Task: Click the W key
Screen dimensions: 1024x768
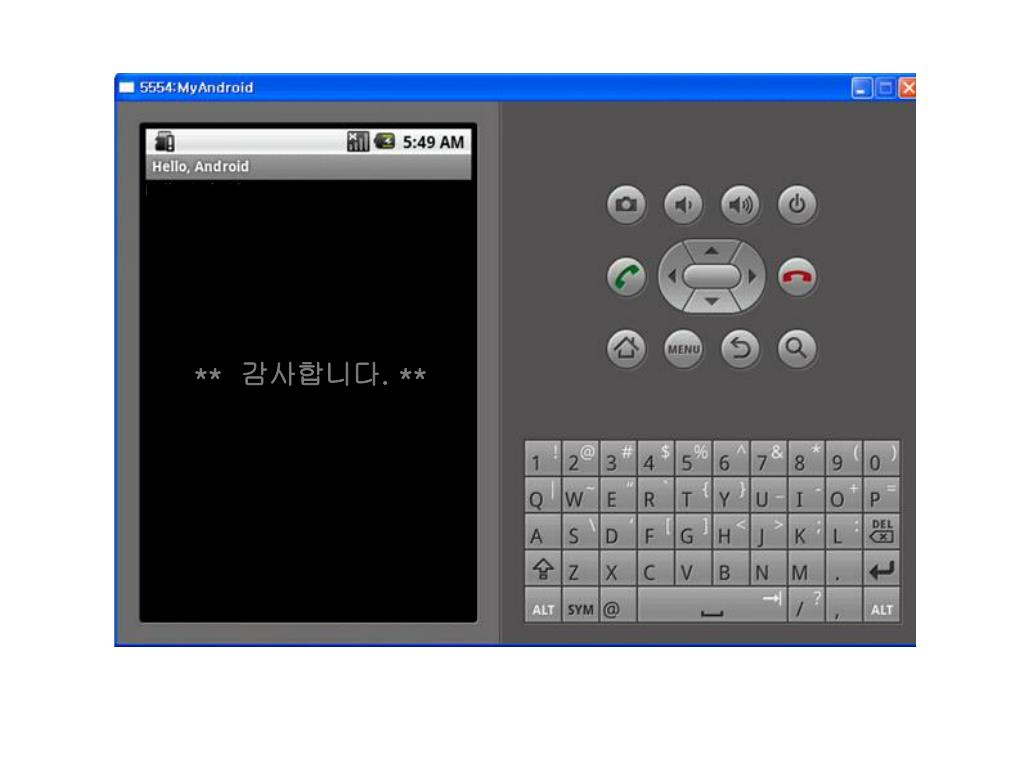Action: pos(581,494)
